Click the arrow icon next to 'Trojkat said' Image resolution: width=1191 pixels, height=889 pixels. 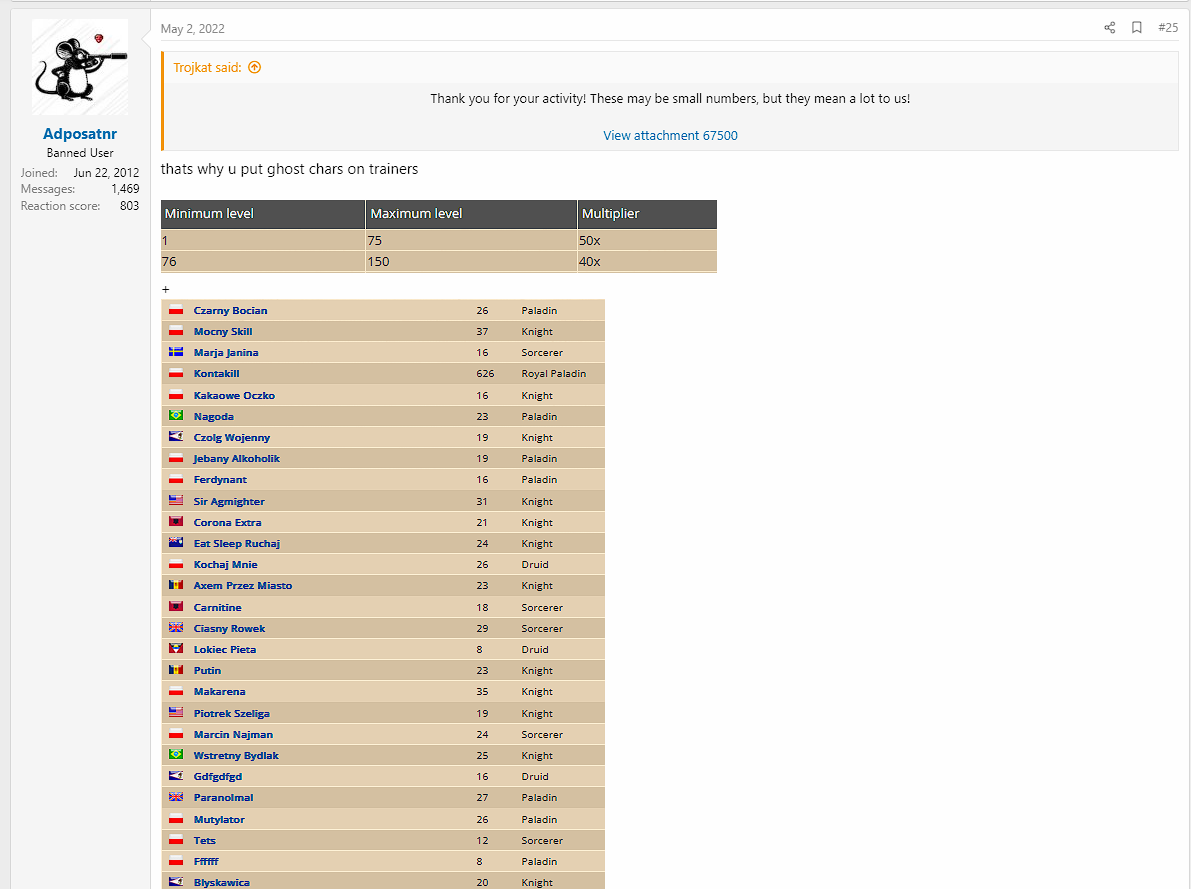(x=254, y=68)
